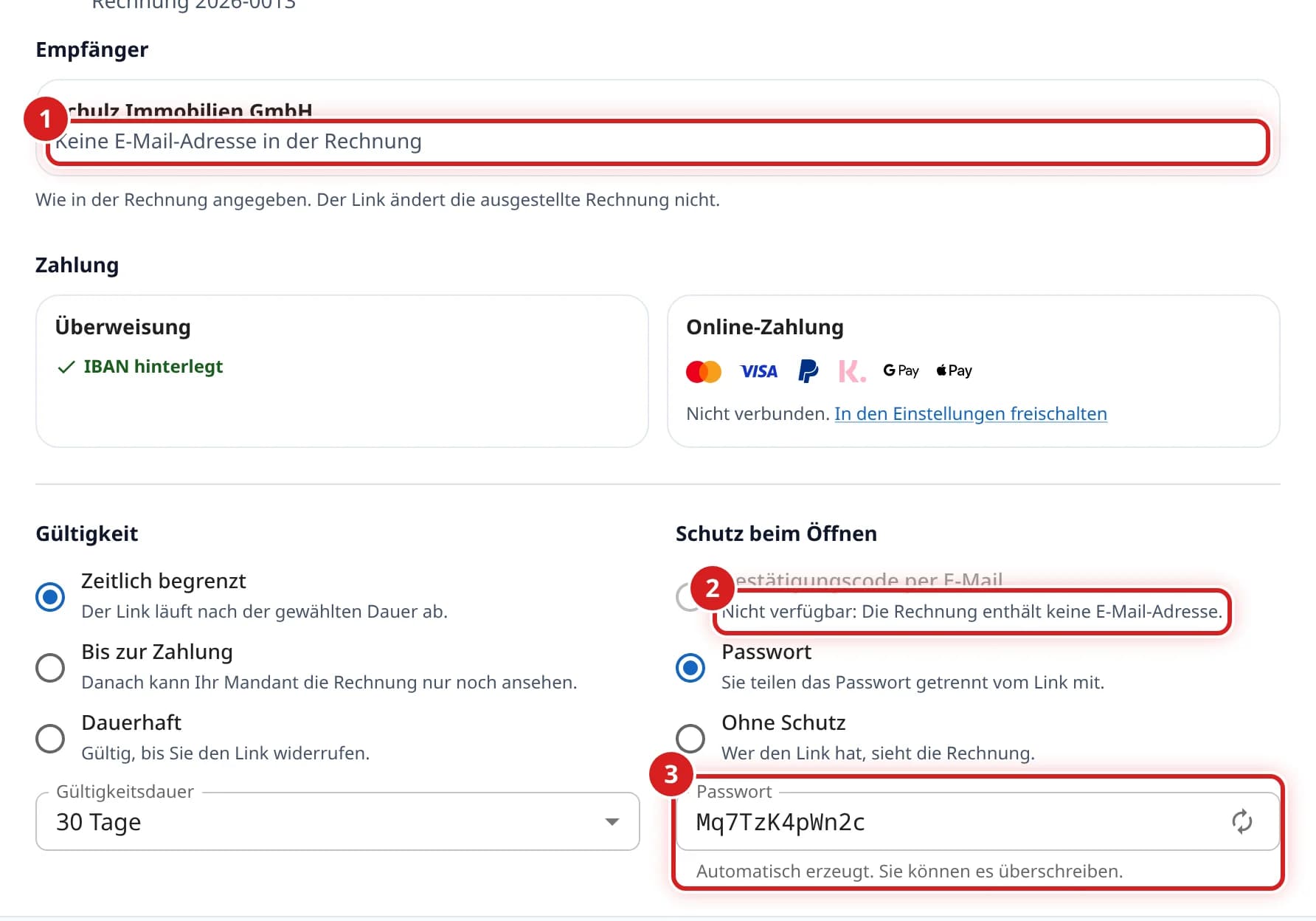The image size is (1316, 921).
Task: Open In den Einstellungen freischalten link
Action: click(970, 413)
